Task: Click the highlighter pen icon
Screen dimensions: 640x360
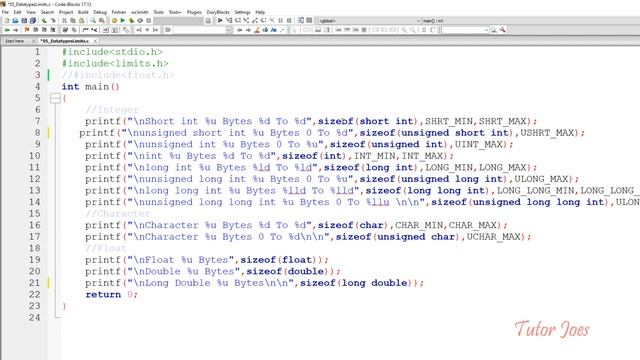Action: pos(257,30)
